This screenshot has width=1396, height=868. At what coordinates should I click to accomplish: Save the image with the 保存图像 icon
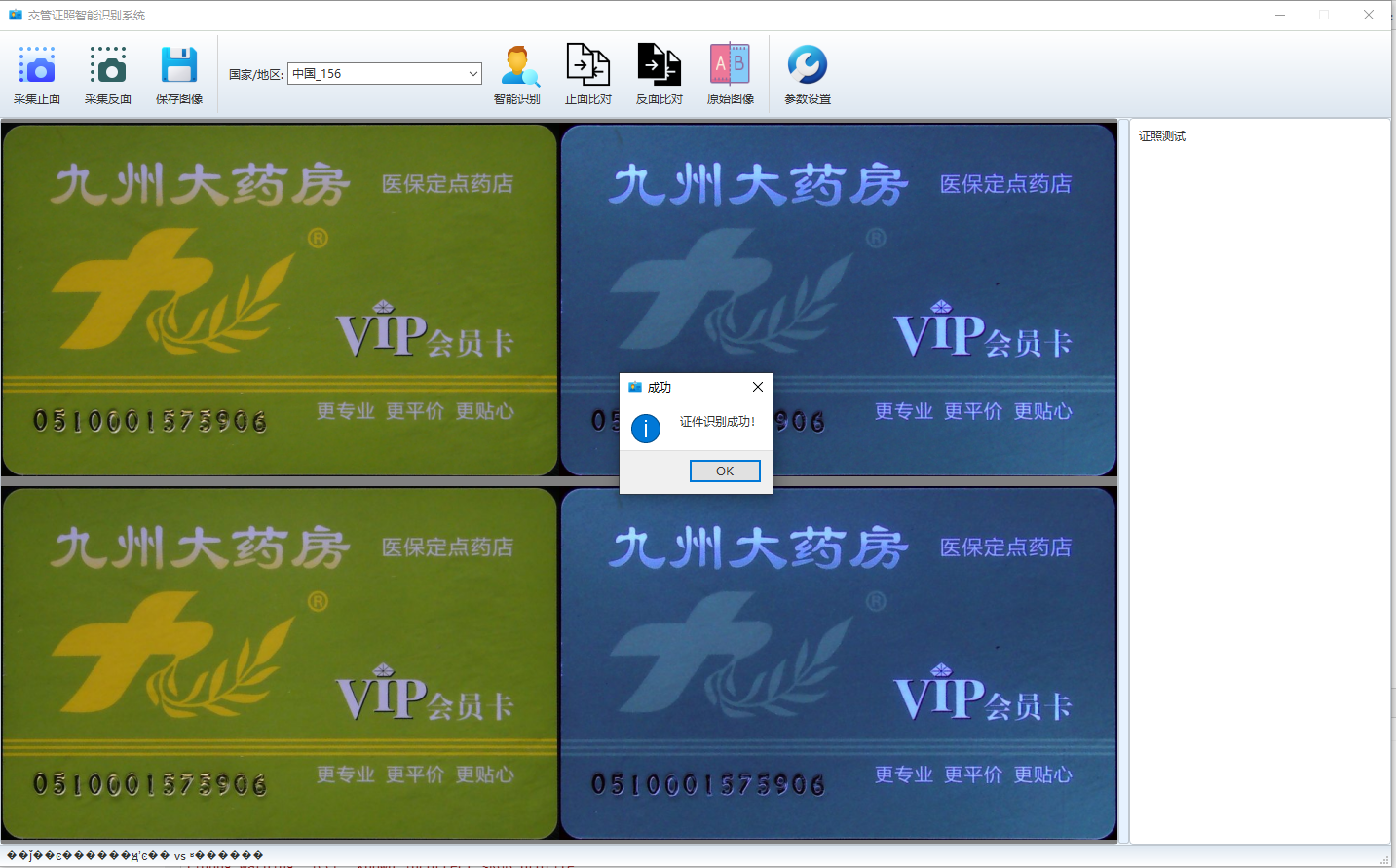(x=179, y=75)
